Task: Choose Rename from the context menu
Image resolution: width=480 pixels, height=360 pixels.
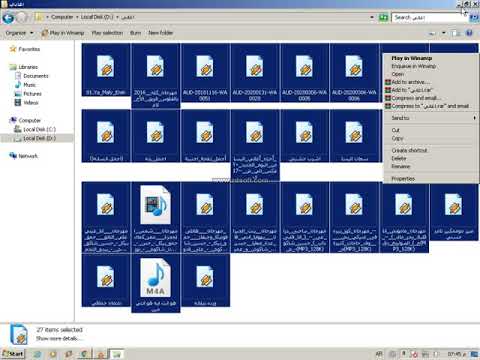Action: [431, 166]
